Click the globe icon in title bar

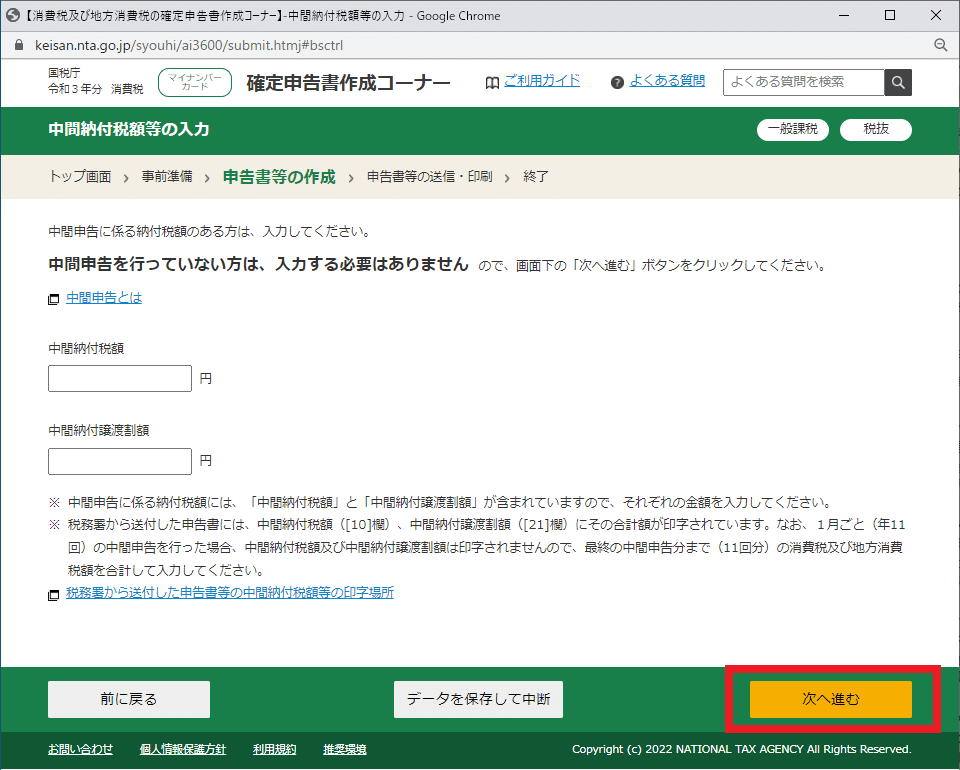coord(12,15)
